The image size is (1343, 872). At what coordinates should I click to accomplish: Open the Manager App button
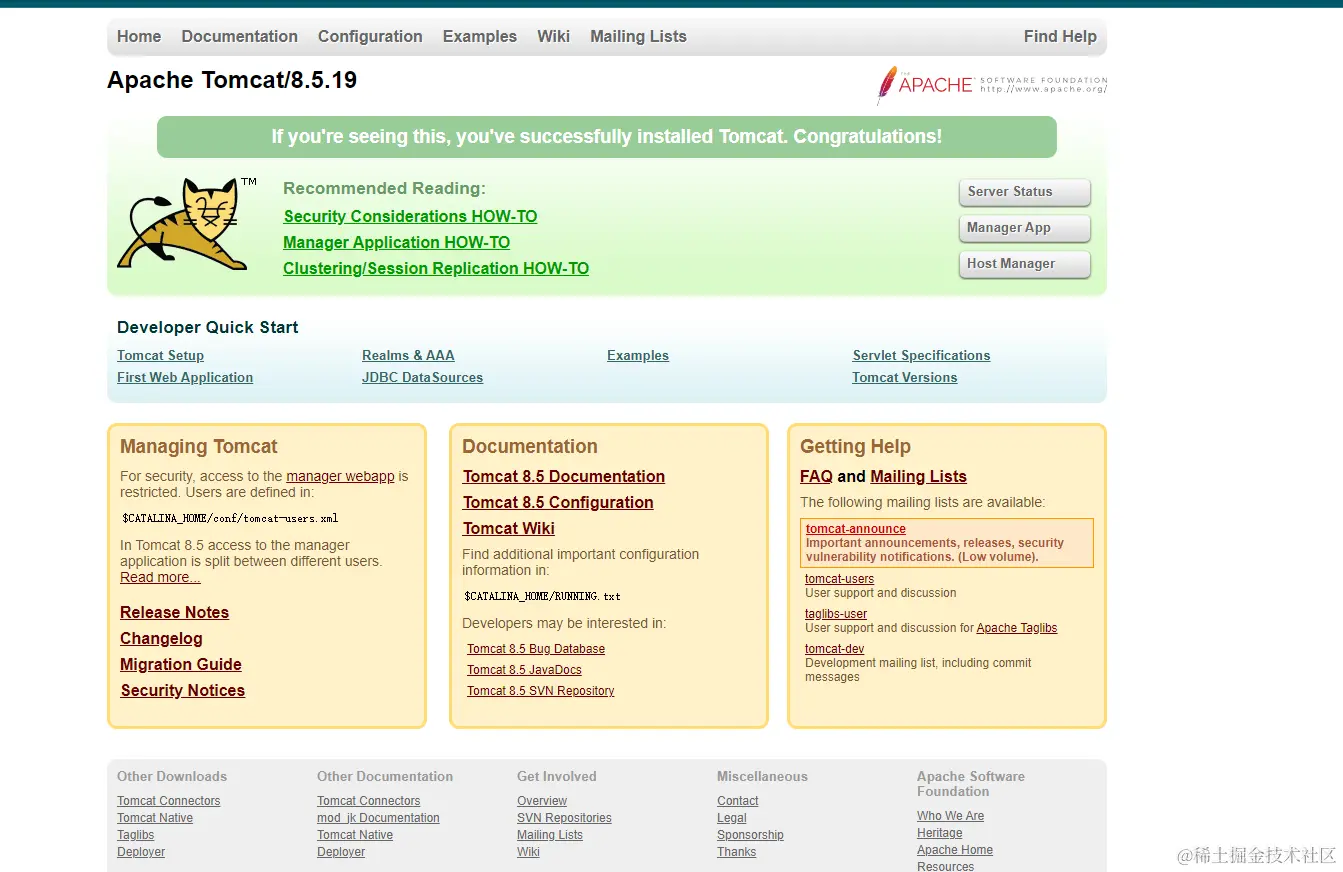tap(1024, 228)
